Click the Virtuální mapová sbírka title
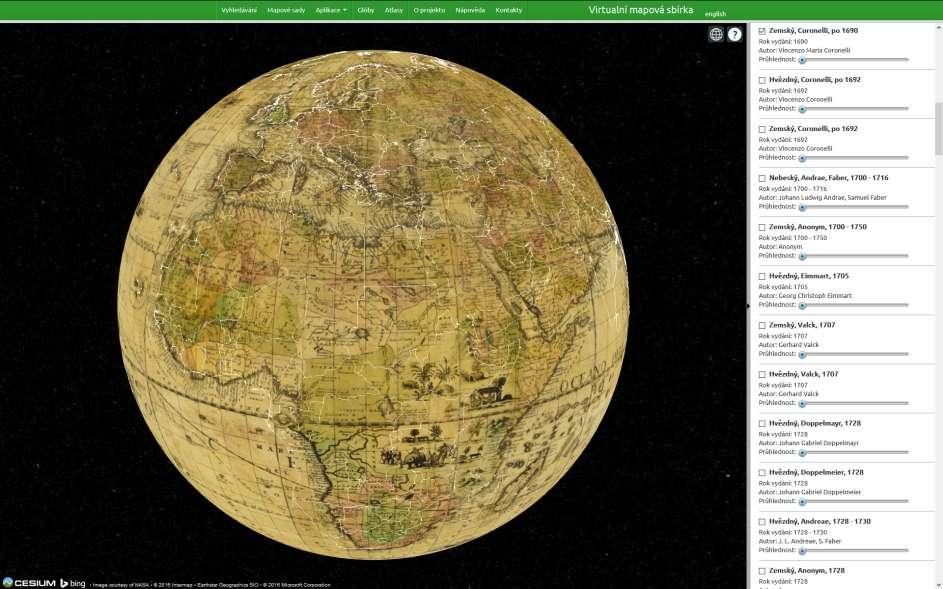The height and width of the screenshot is (589, 943). (x=640, y=10)
